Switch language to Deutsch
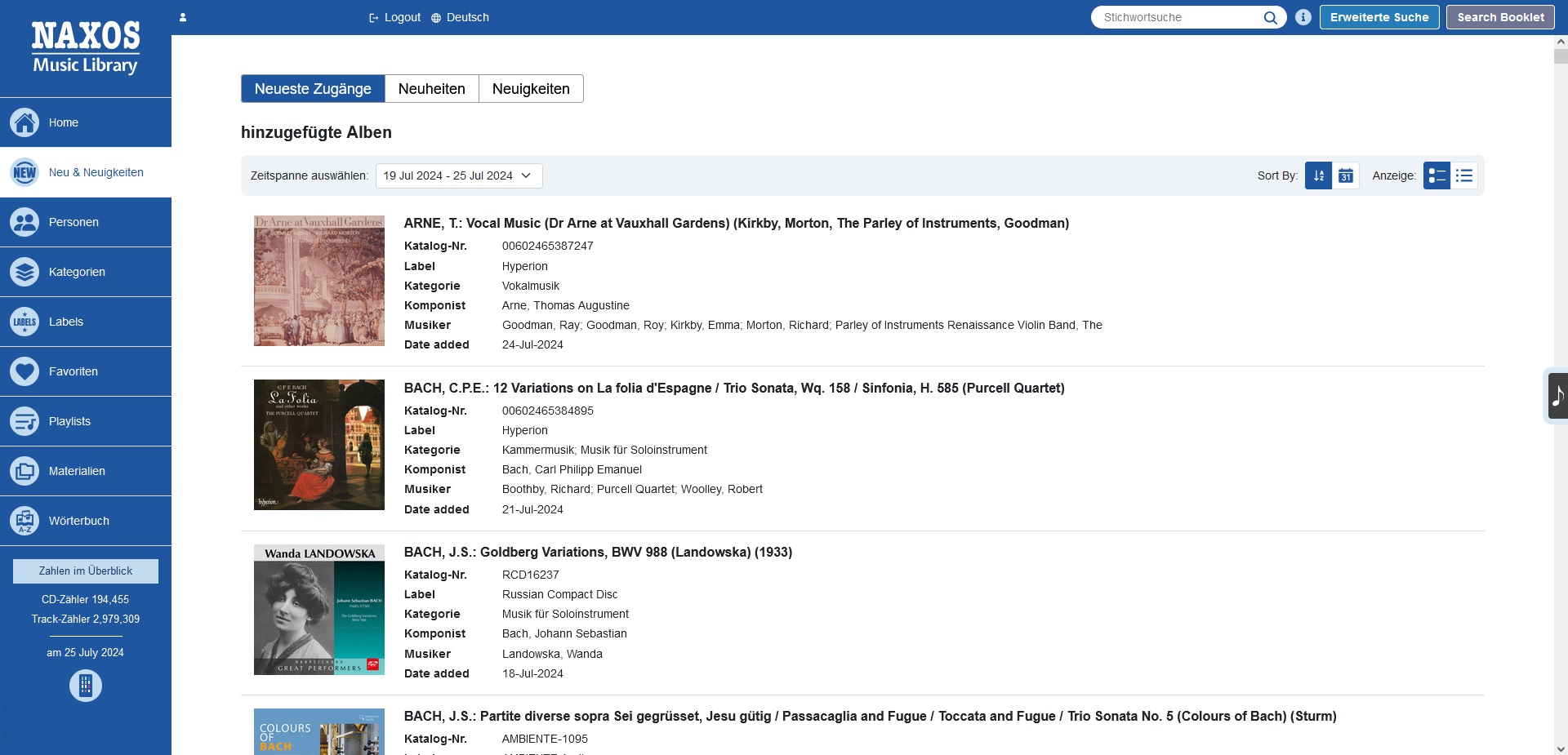Viewport: 1568px width, 755px height. pyautogui.click(x=460, y=17)
